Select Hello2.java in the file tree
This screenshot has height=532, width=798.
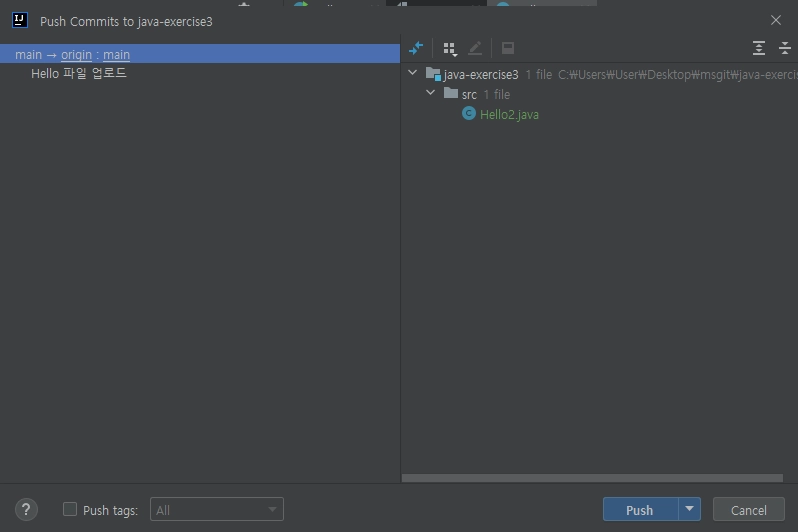(x=509, y=115)
